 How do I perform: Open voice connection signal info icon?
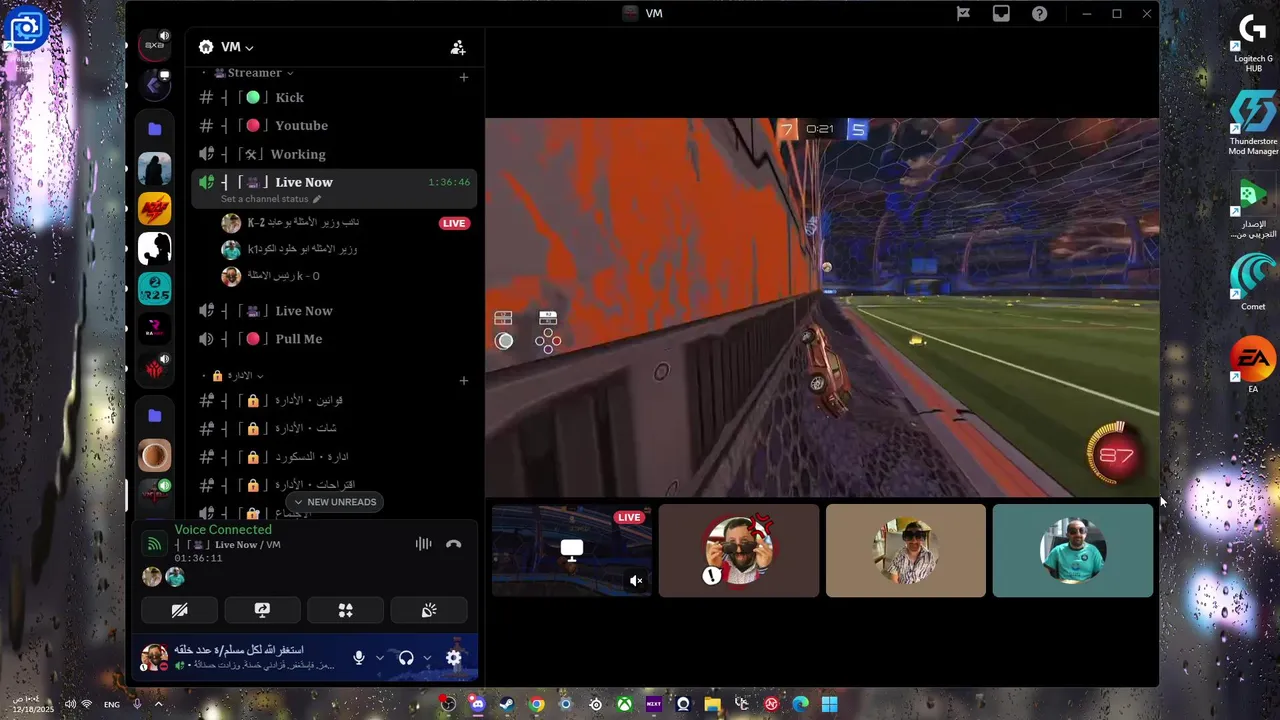154,544
